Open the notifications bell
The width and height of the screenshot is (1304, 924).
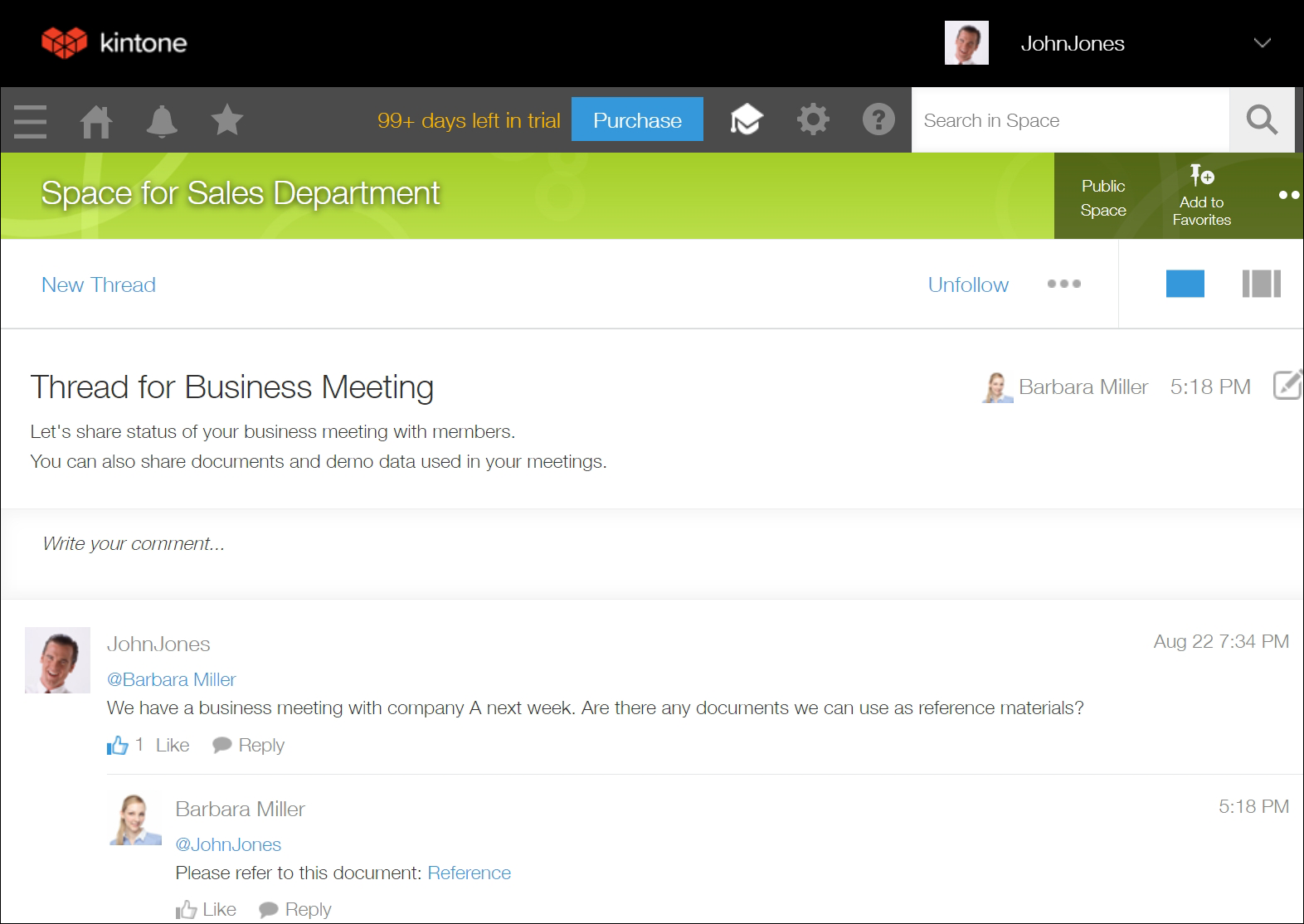[162, 121]
